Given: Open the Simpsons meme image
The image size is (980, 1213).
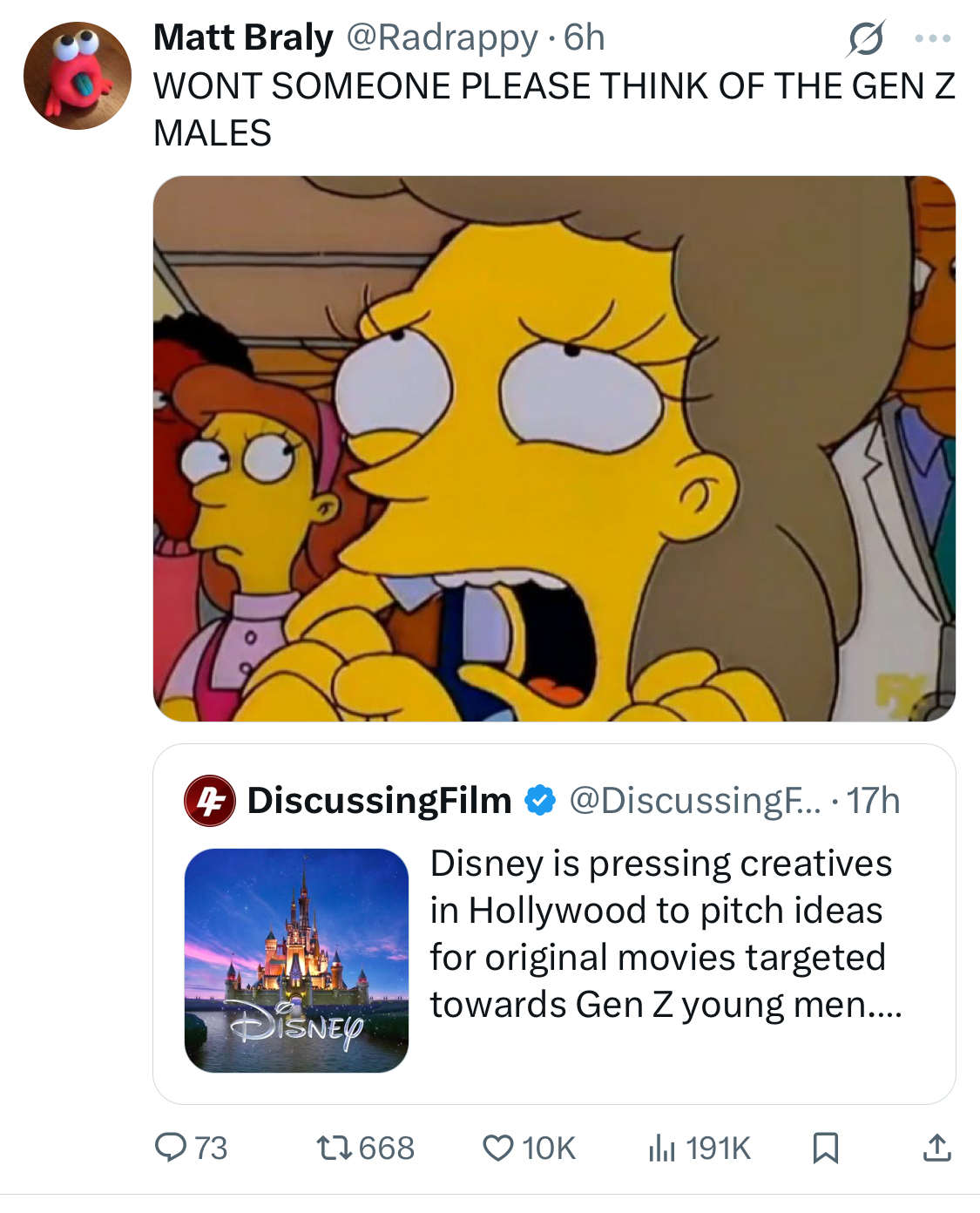Looking at the screenshot, I should 554,449.
